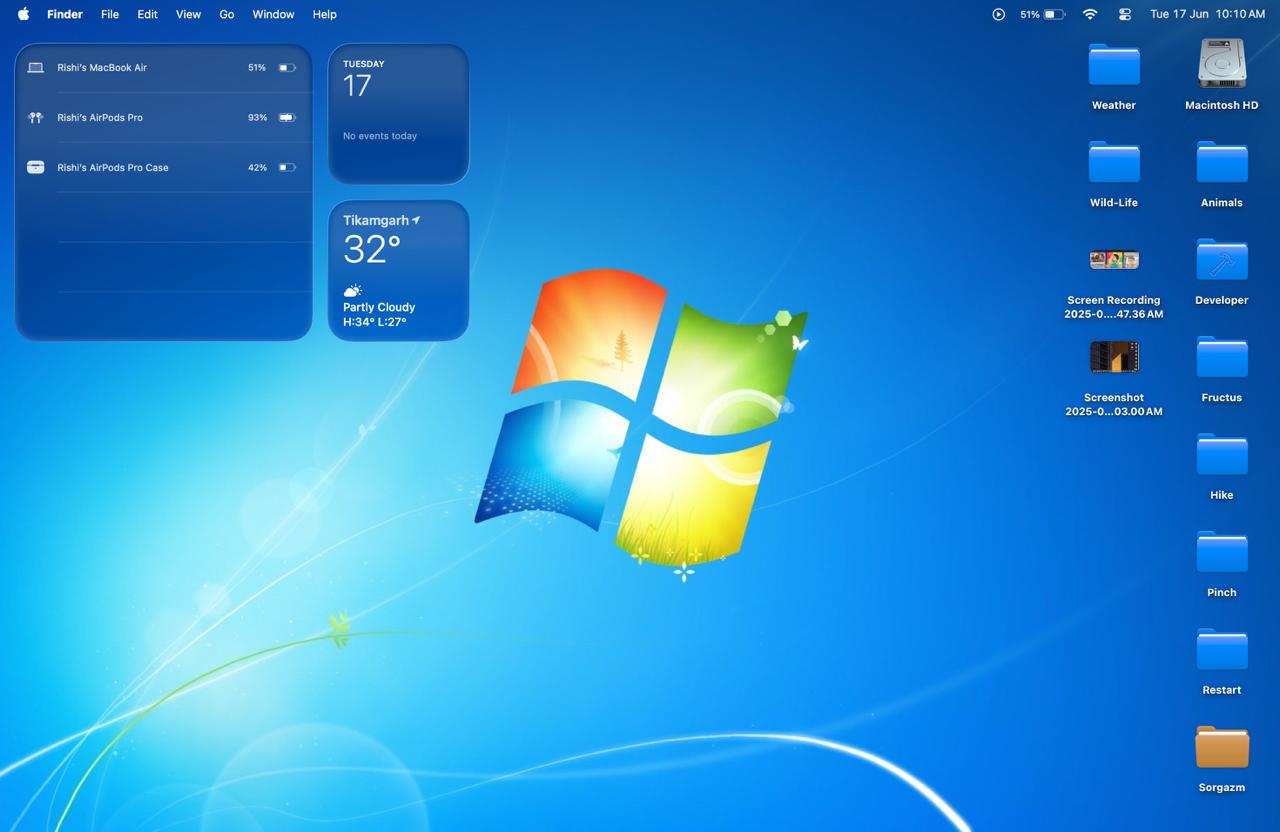The image size is (1280, 832).
Task: Select the Macintosh HD drive icon
Action: 1222,64
